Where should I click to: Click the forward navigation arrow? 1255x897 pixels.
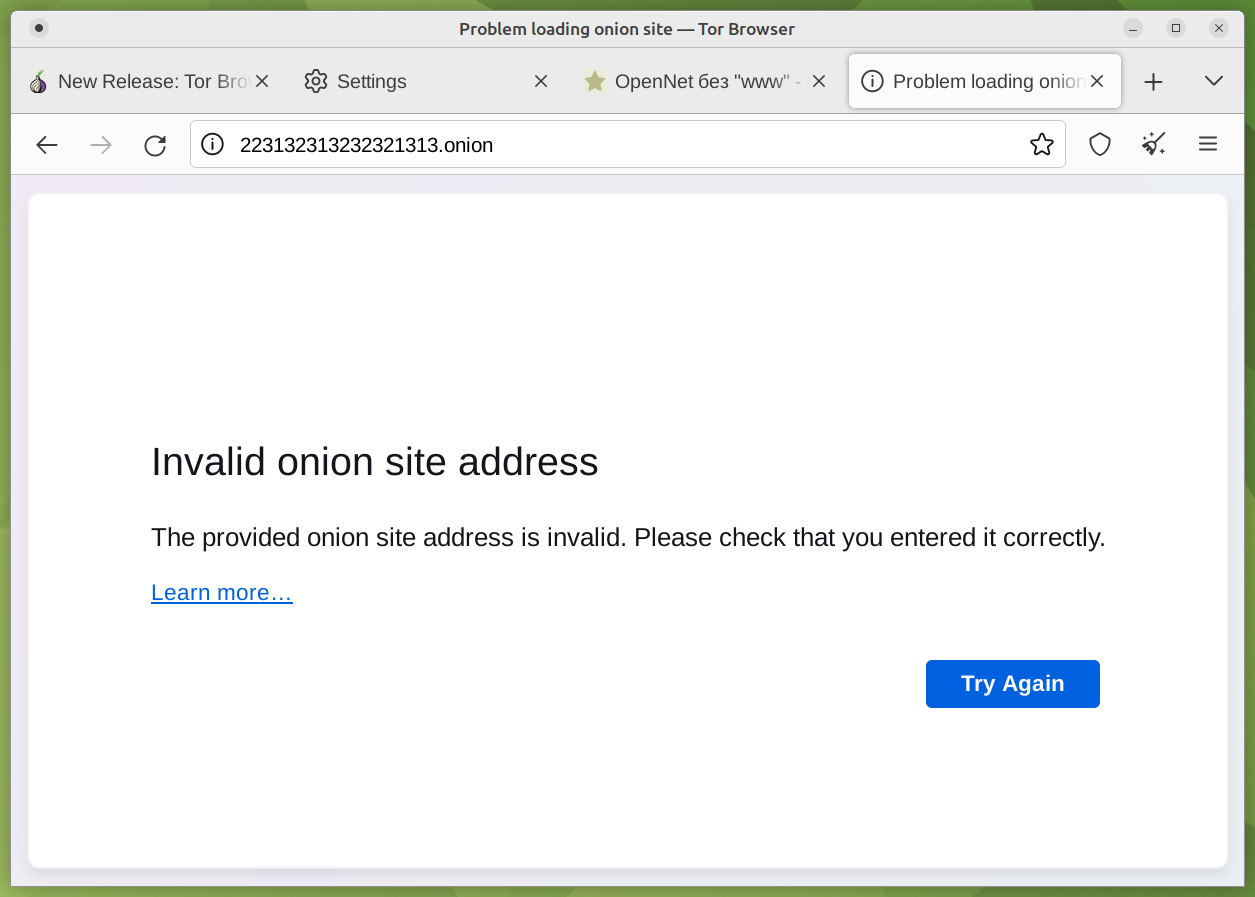pos(101,145)
